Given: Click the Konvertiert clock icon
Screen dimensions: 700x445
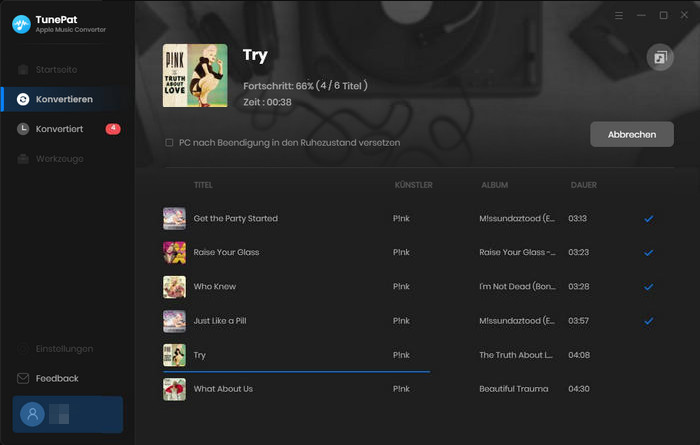Looking at the screenshot, I should click(23, 129).
